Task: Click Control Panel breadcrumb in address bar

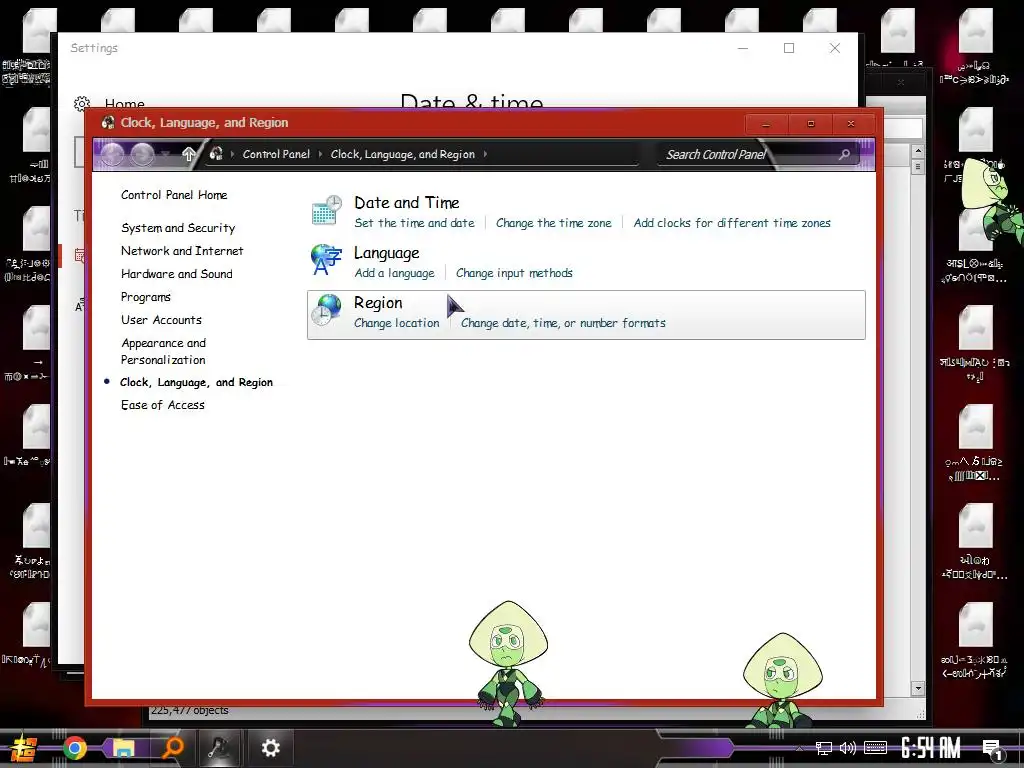Action: pos(276,154)
